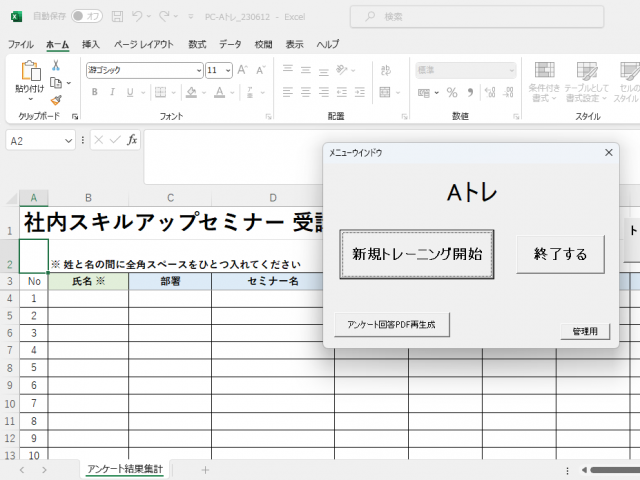Open the font size dropdown

(x=228, y=71)
